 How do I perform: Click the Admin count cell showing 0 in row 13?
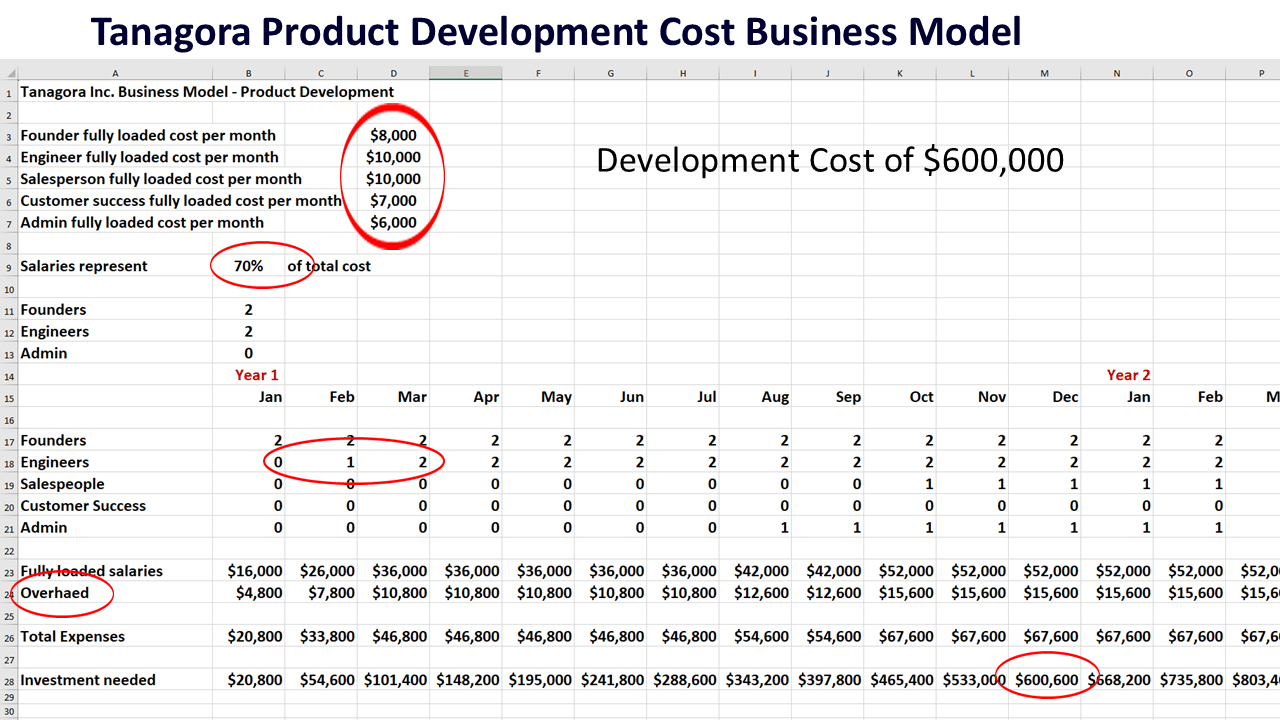(249, 353)
